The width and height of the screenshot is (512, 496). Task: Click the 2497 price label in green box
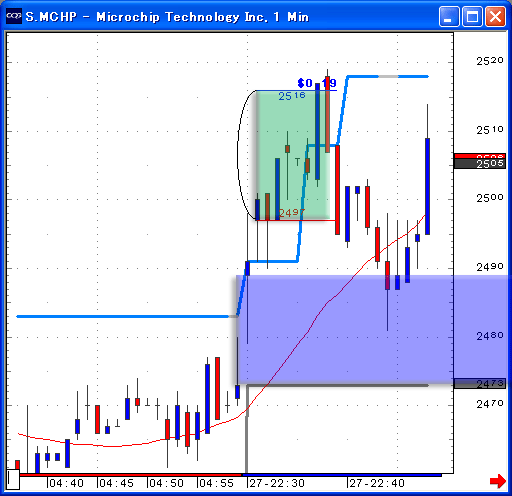(292, 213)
